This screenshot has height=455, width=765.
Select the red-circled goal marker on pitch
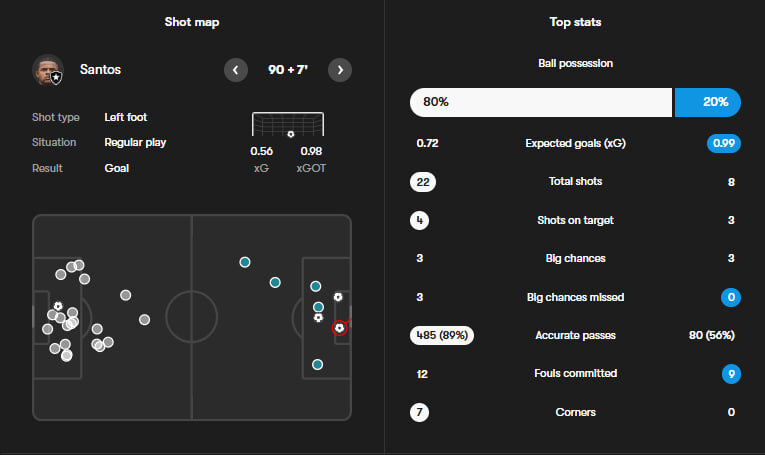pyautogui.click(x=340, y=327)
